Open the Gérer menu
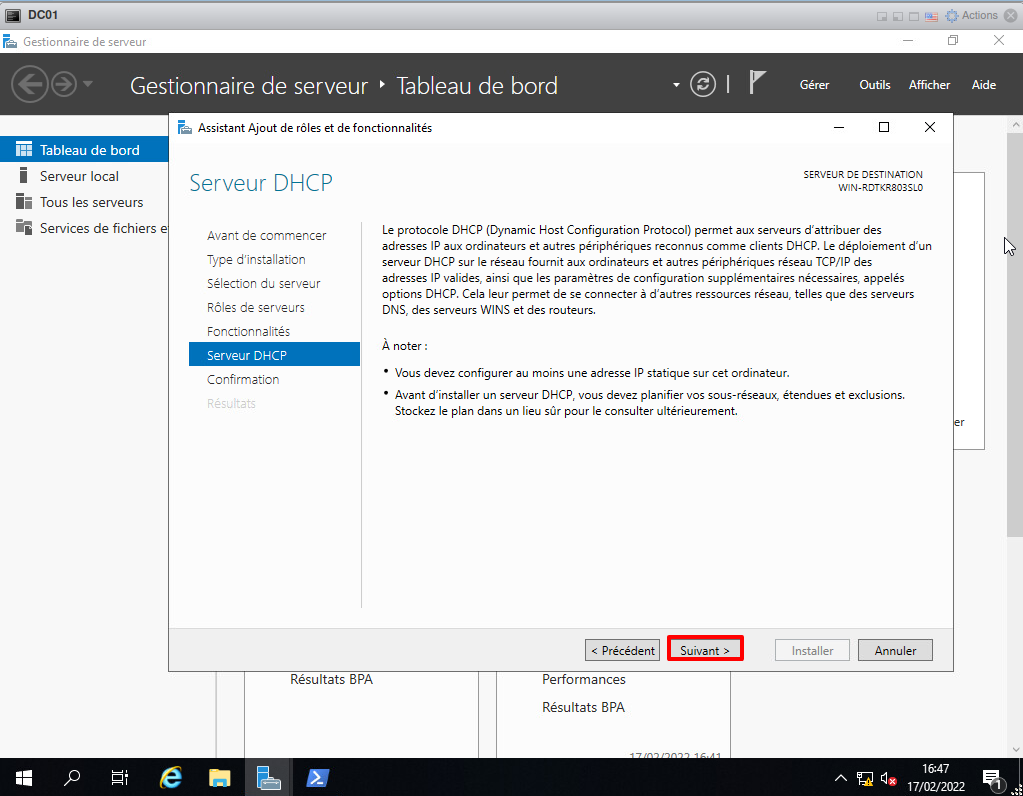The width and height of the screenshot is (1023, 796). coord(814,85)
